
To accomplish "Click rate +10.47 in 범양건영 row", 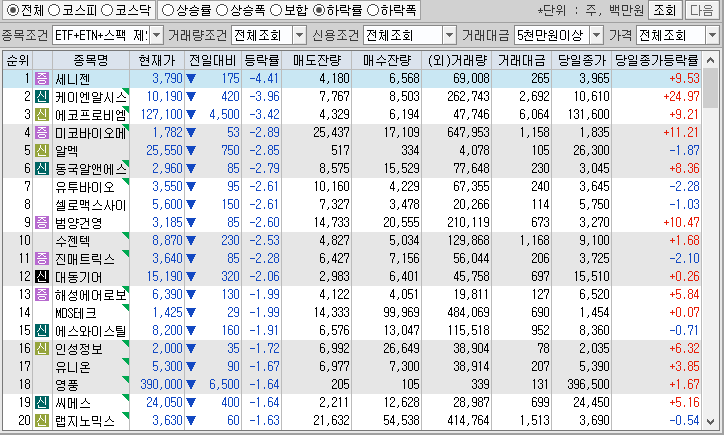I will click(x=681, y=223).
